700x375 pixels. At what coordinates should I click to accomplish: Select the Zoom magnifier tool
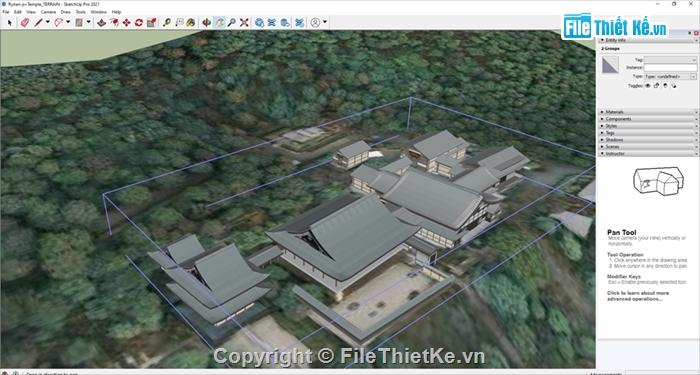point(231,22)
